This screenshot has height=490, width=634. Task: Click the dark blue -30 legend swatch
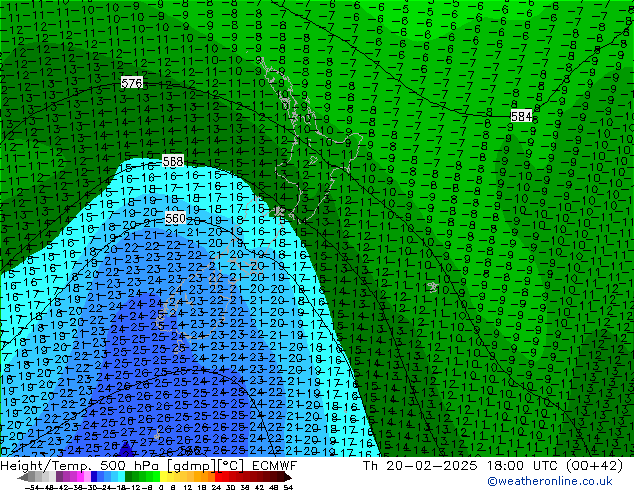(x=94, y=477)
